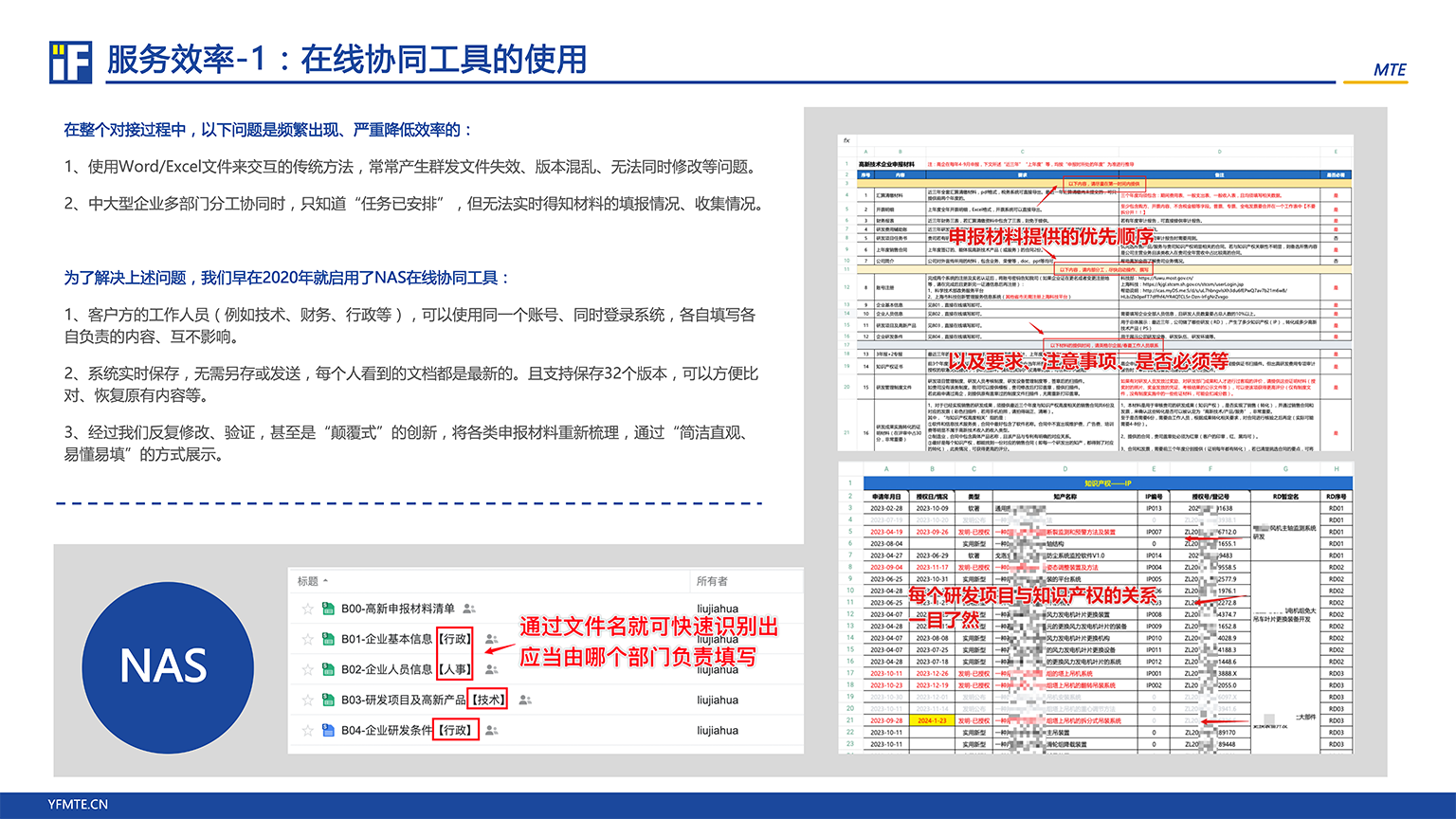Open the file B01-企业基本信息【行政】
1456x819 pixels.
click(408, 639)
